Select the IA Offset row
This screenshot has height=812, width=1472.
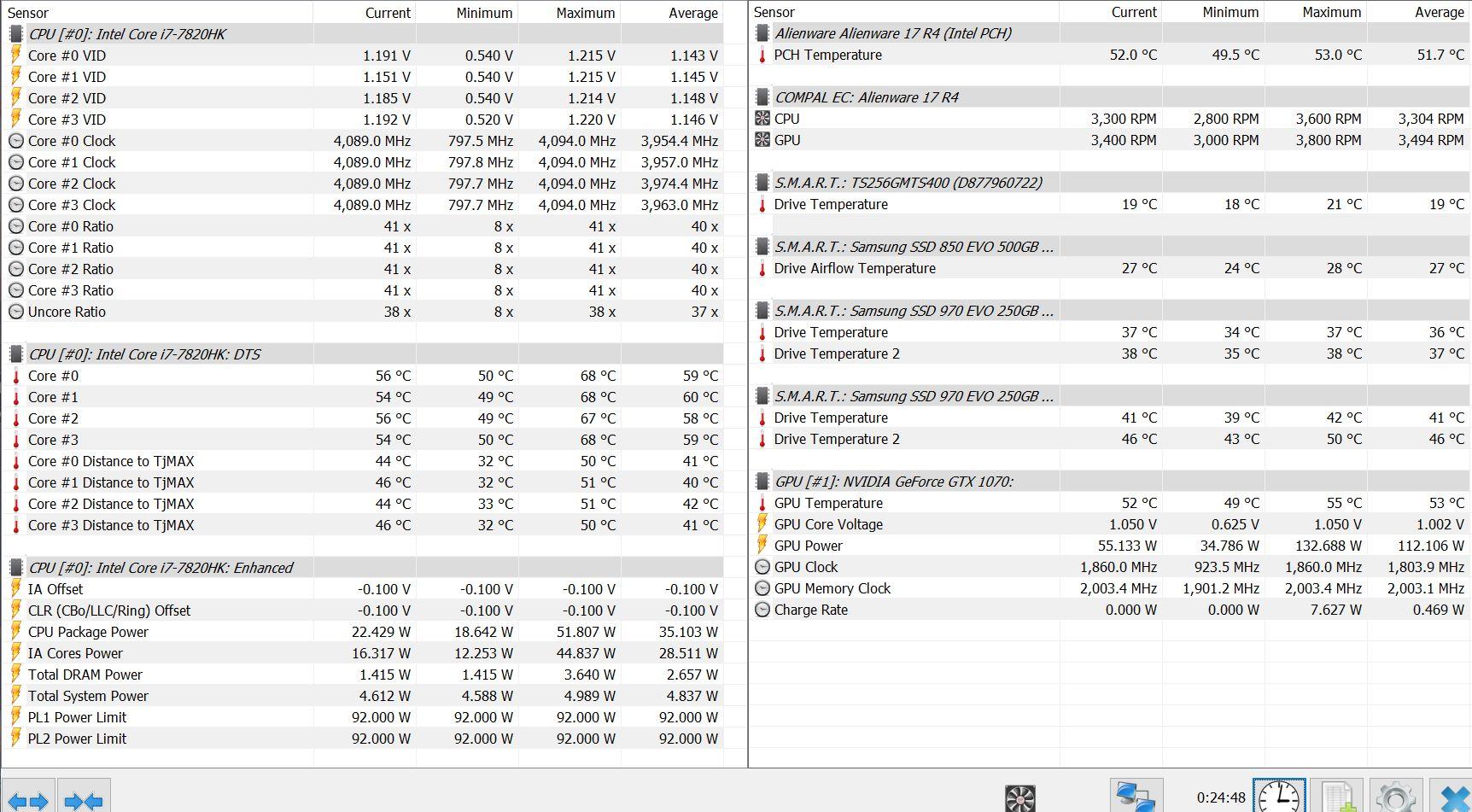click(x=364, y=589)
